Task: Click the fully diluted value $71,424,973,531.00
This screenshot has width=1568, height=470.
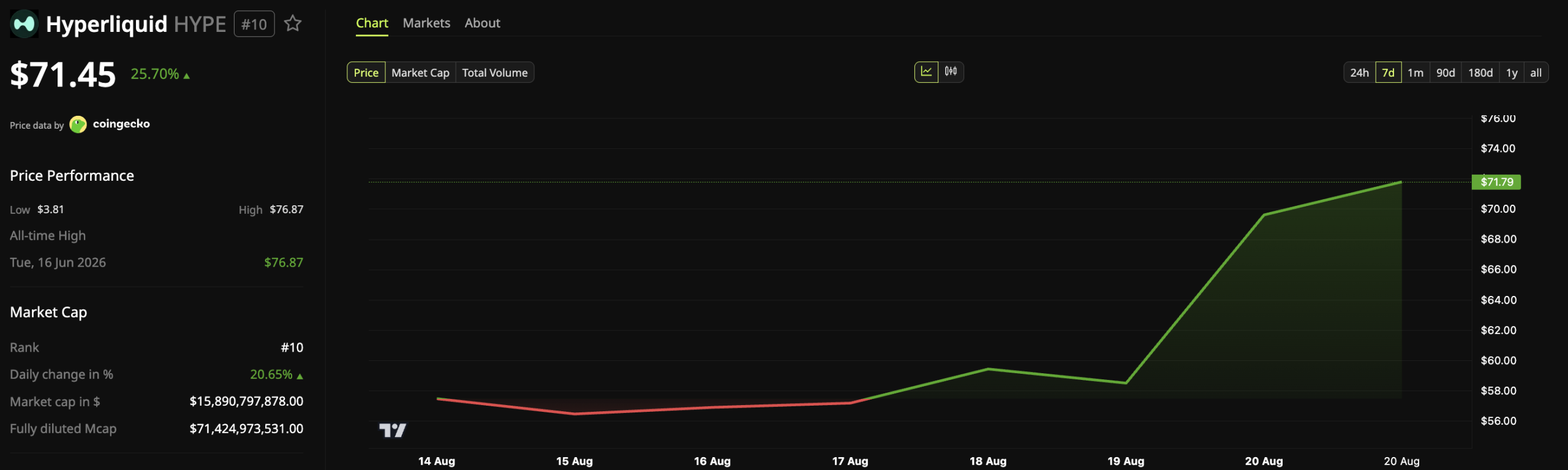Action: (246, 428)
